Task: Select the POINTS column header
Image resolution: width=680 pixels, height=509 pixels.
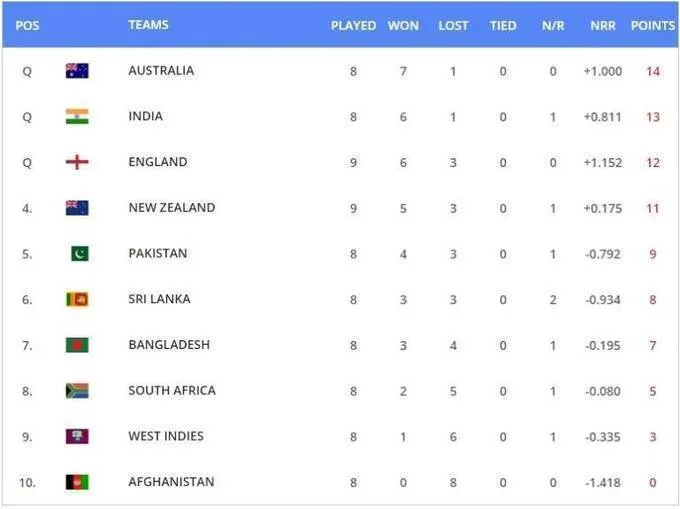Action: (653, 26)
